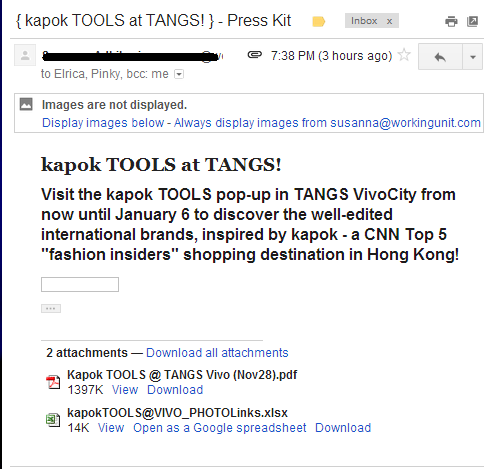Click 'Kapok TOOLS @ TANGS Vivo (Nov28).pdf' filename
This screenshot has height=469, width=490.
click(x=182, y=375)
